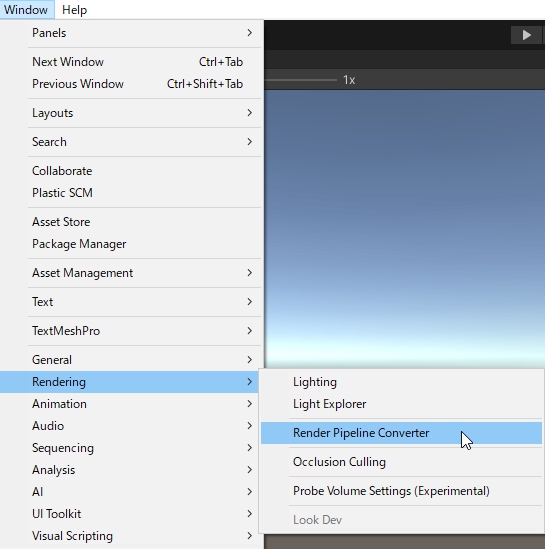Click the disabled Look Dev entry
Screen dimensions: 545x549
pos(401,520)
